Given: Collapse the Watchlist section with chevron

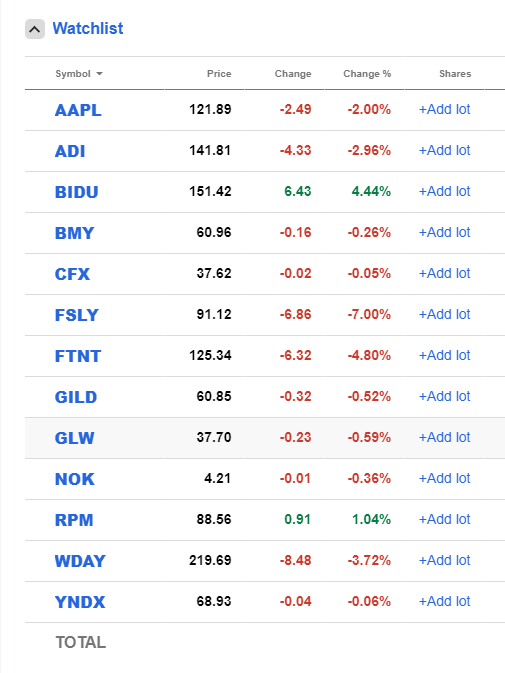Looking at the screenshot, I should coord(35,29).
